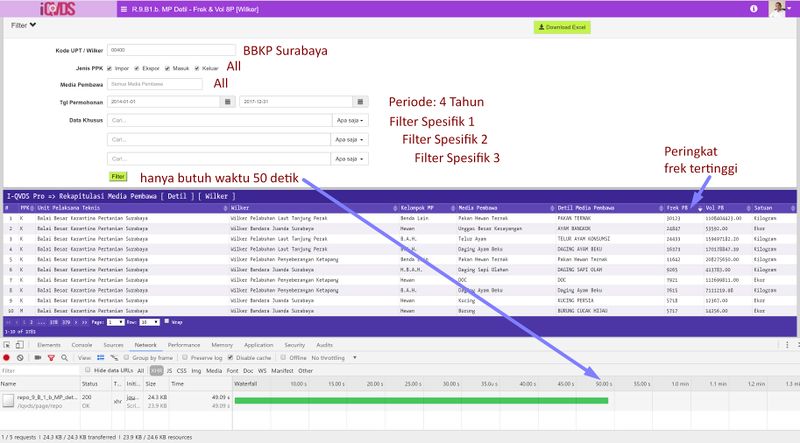Open calendar picker for the start date
800x443 pixels.
[228, 102]
